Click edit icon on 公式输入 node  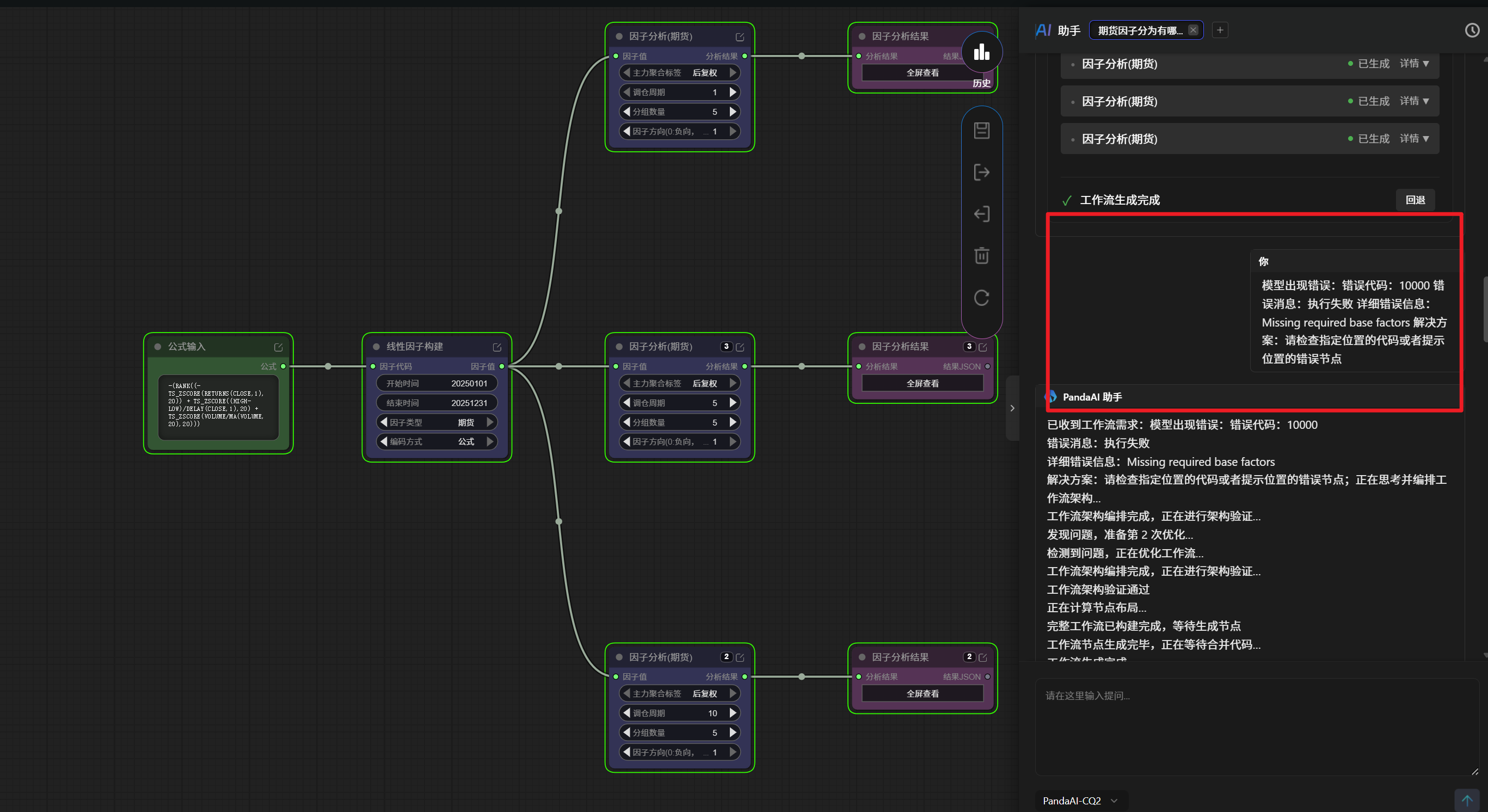pyautogui.click(x=279, y=347)
